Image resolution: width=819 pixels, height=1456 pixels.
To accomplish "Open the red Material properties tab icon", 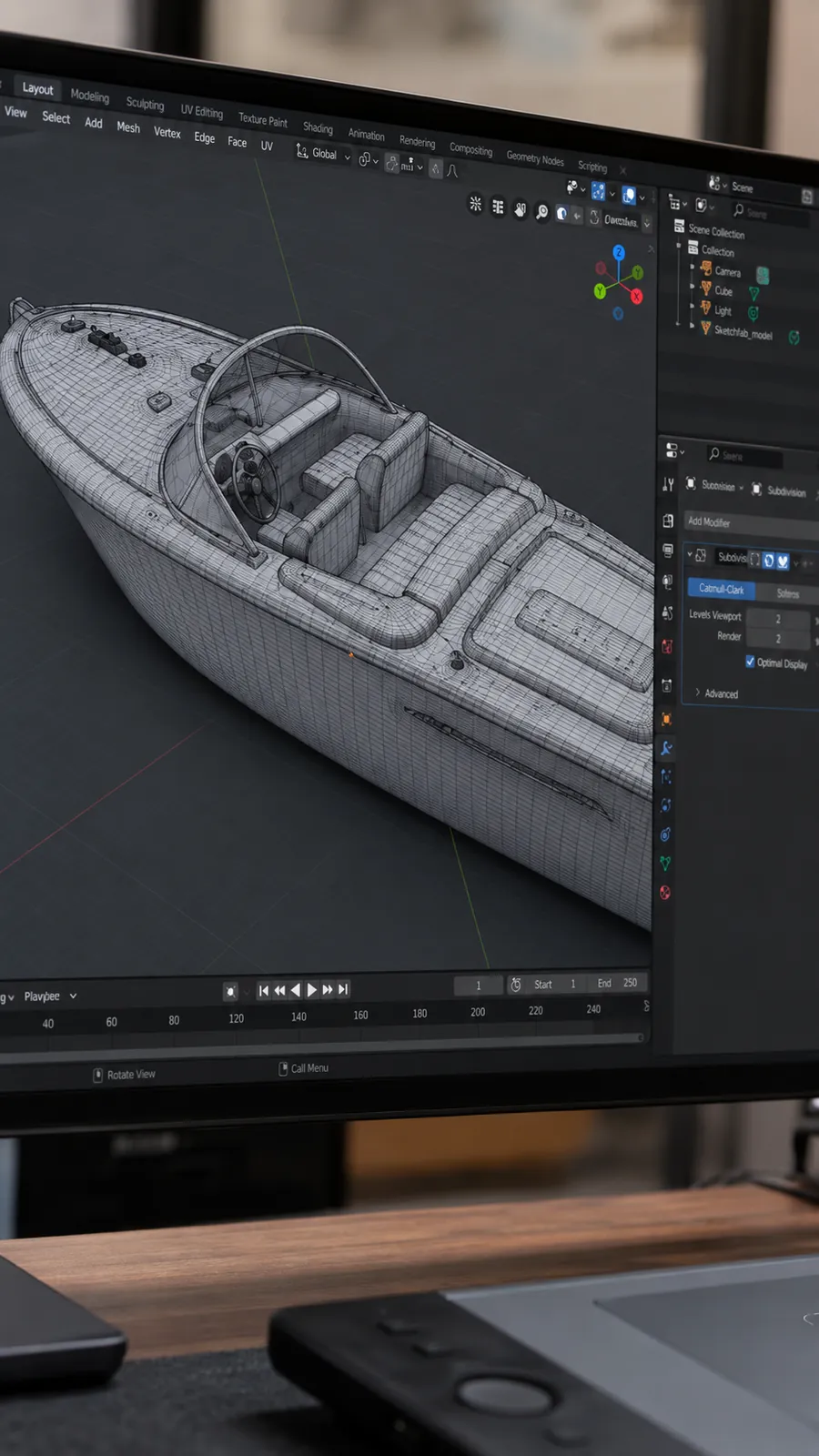I will coord(664,893).
